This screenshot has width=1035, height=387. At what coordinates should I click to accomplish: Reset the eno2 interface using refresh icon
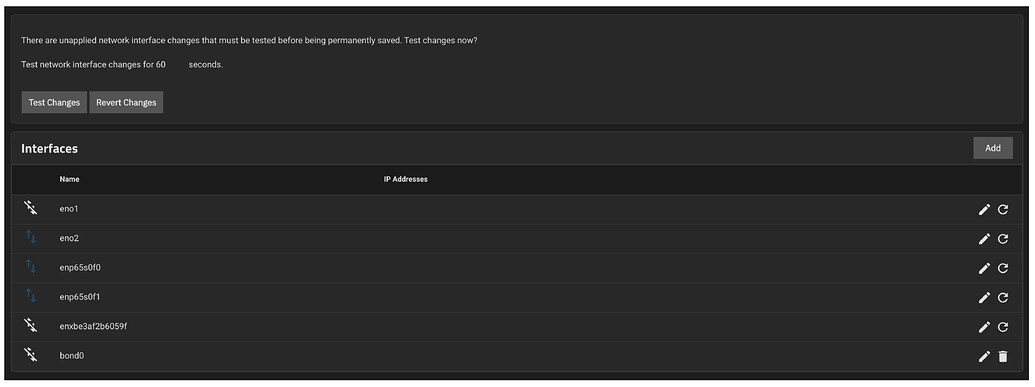1003,239
